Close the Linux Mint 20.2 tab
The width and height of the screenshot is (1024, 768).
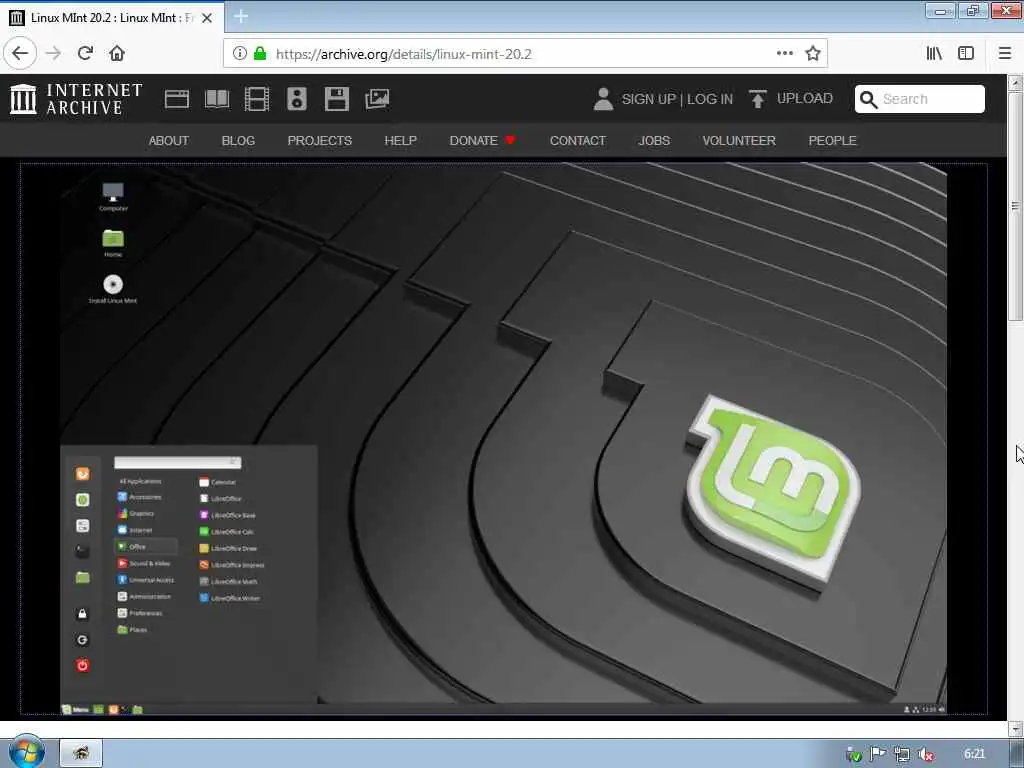pos(207,18)
